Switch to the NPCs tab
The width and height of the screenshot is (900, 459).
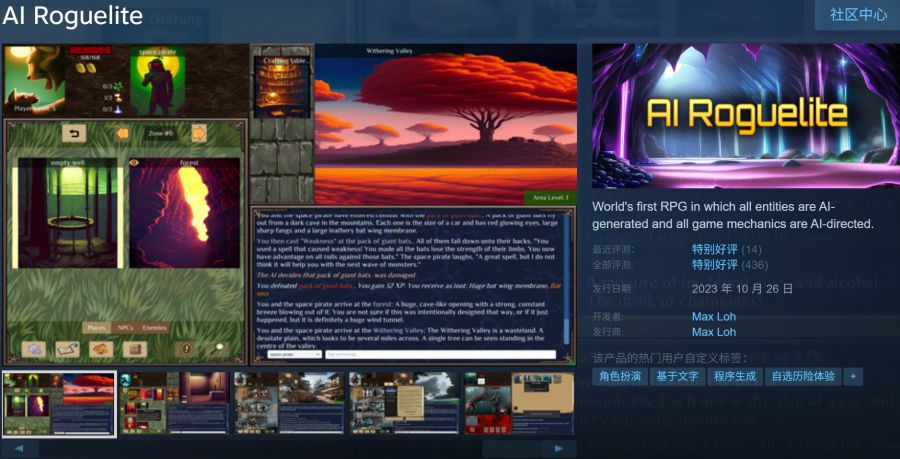(x=125, y=328)
